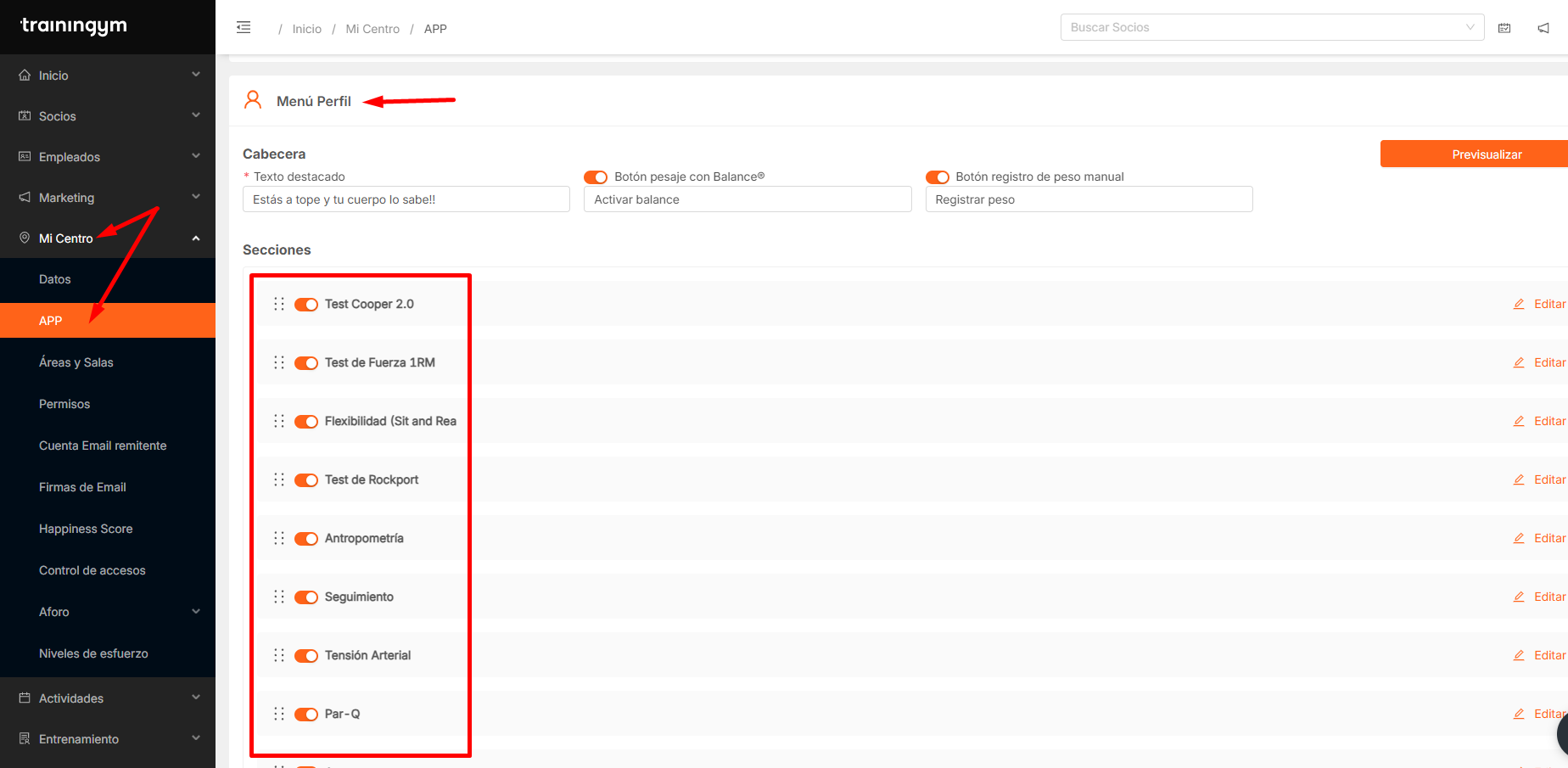Open the Buscar Socios dropdown

pyautogui.click(x=1271, y=27)
